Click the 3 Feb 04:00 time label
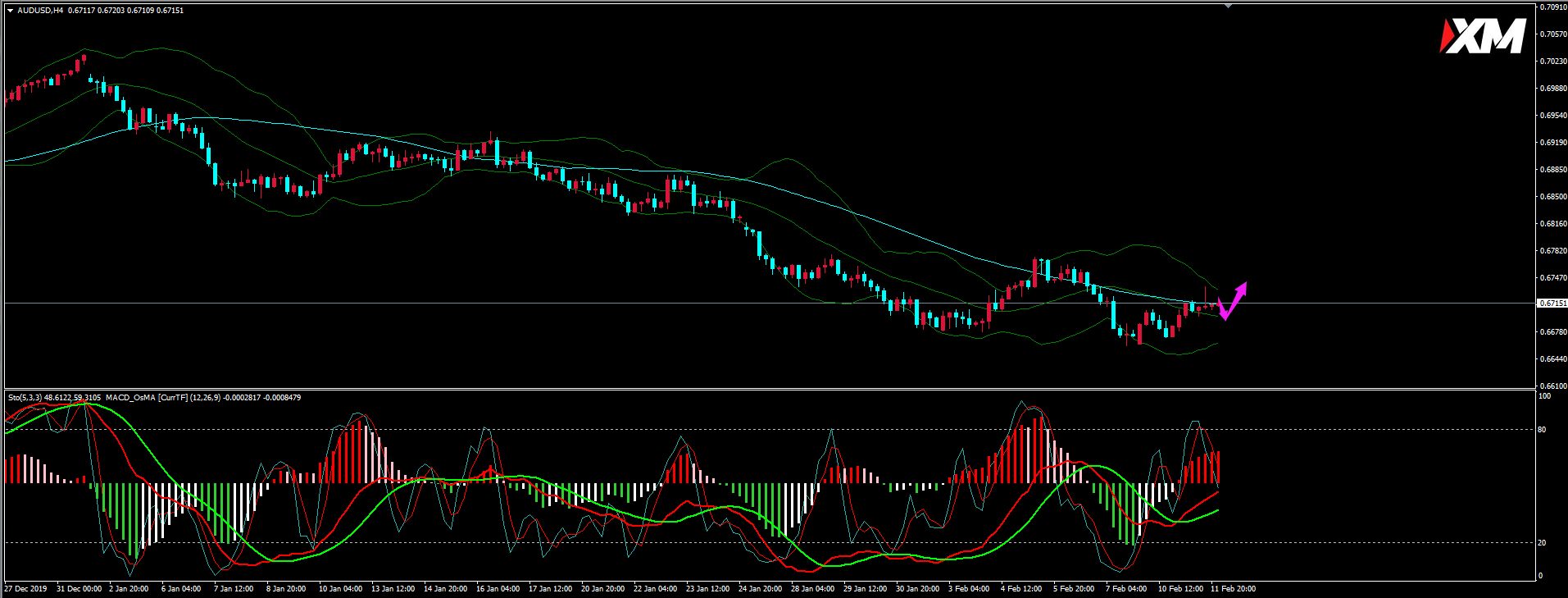1568x598 pixels. point(969,589)
